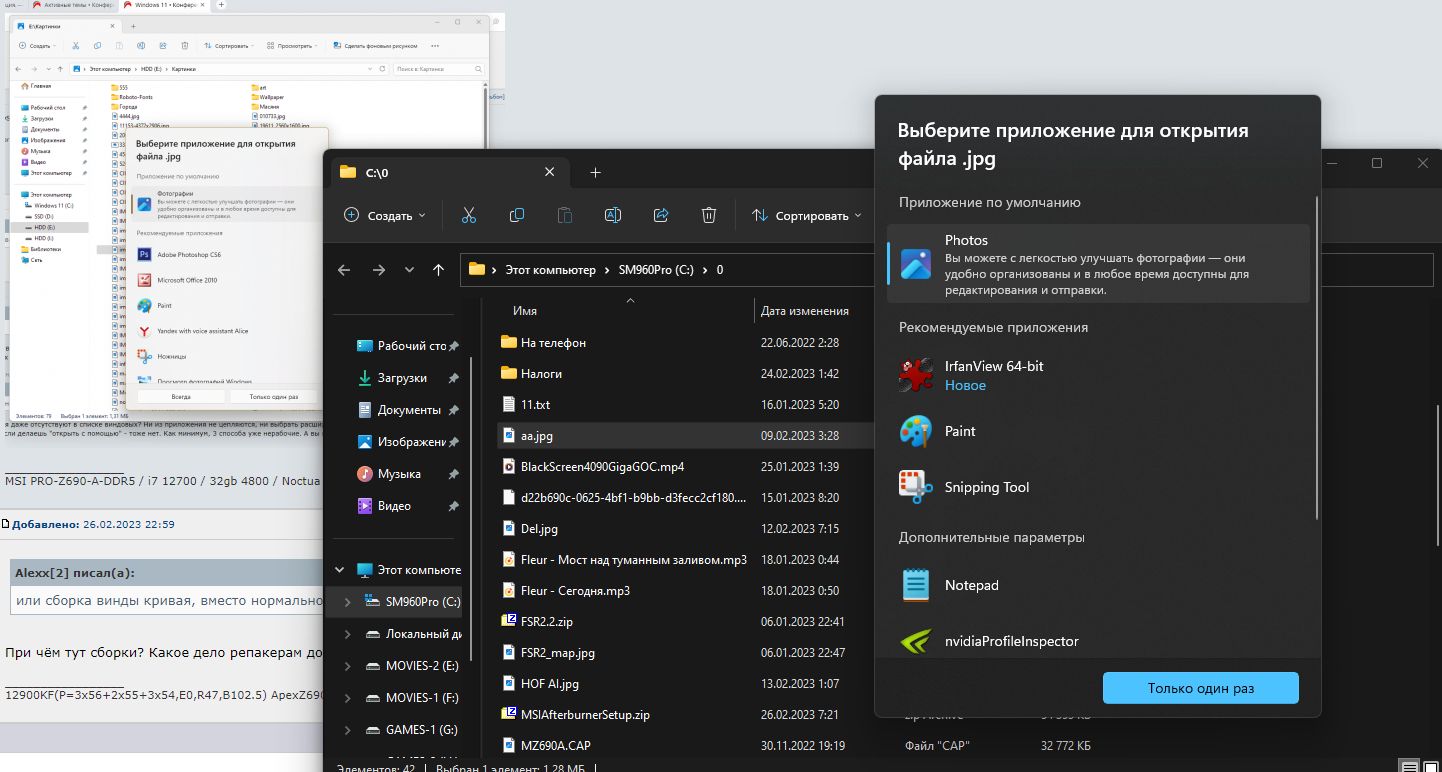Cut the selected file in dark Explorer toolbar
This screenshot has height=772, width=1442.
[x=468, y=215]
